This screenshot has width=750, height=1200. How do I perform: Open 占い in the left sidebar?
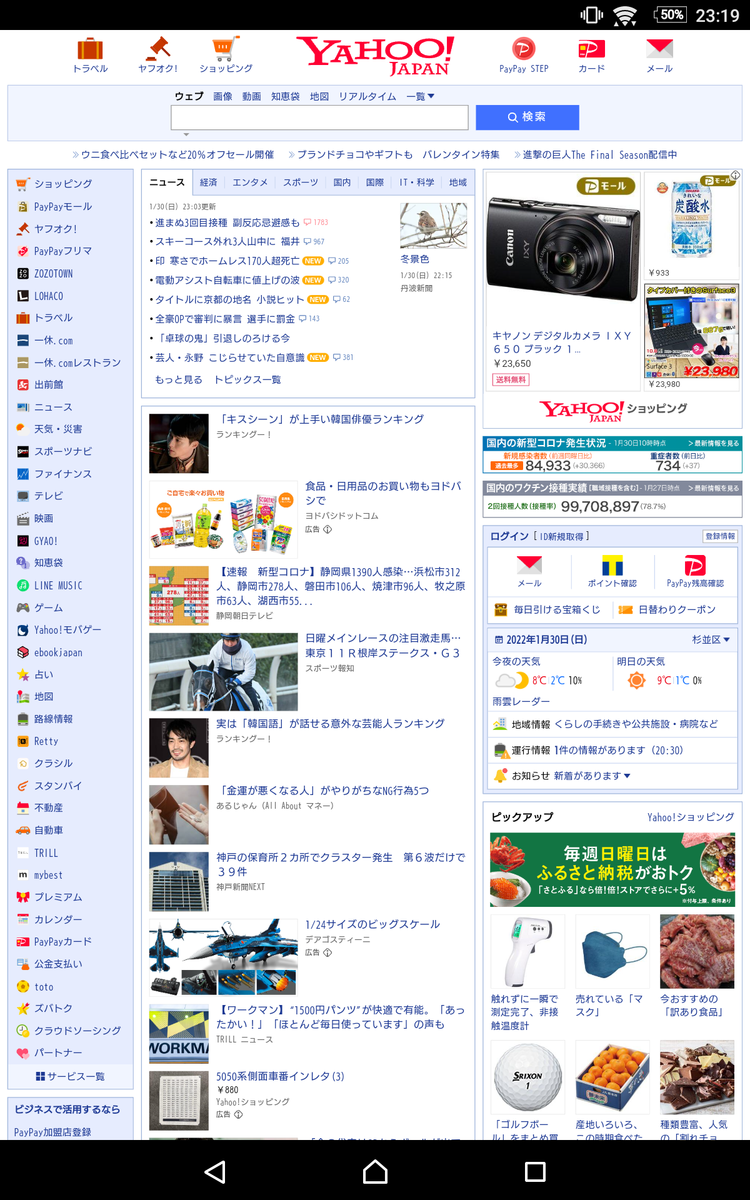[x=44, y=674]
